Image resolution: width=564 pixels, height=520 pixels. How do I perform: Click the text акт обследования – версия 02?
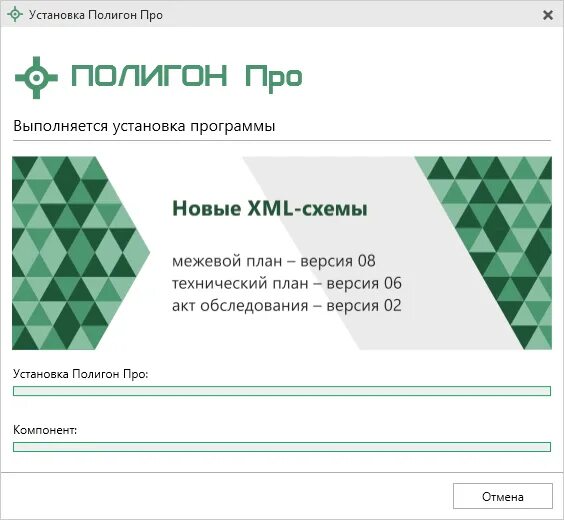(287, 306)
